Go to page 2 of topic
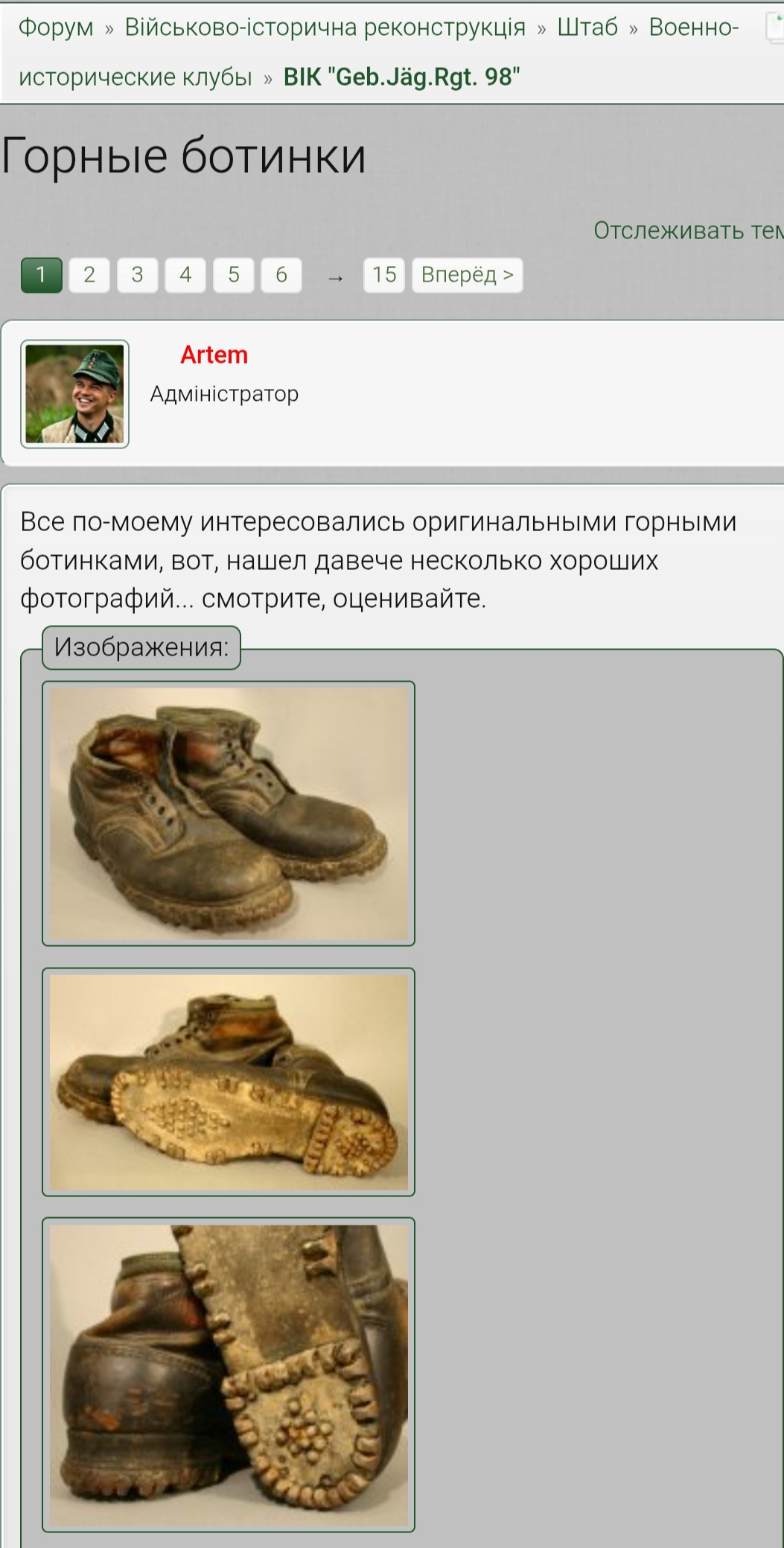Screen dimensions: 784x1548 [x=89, y=275]
